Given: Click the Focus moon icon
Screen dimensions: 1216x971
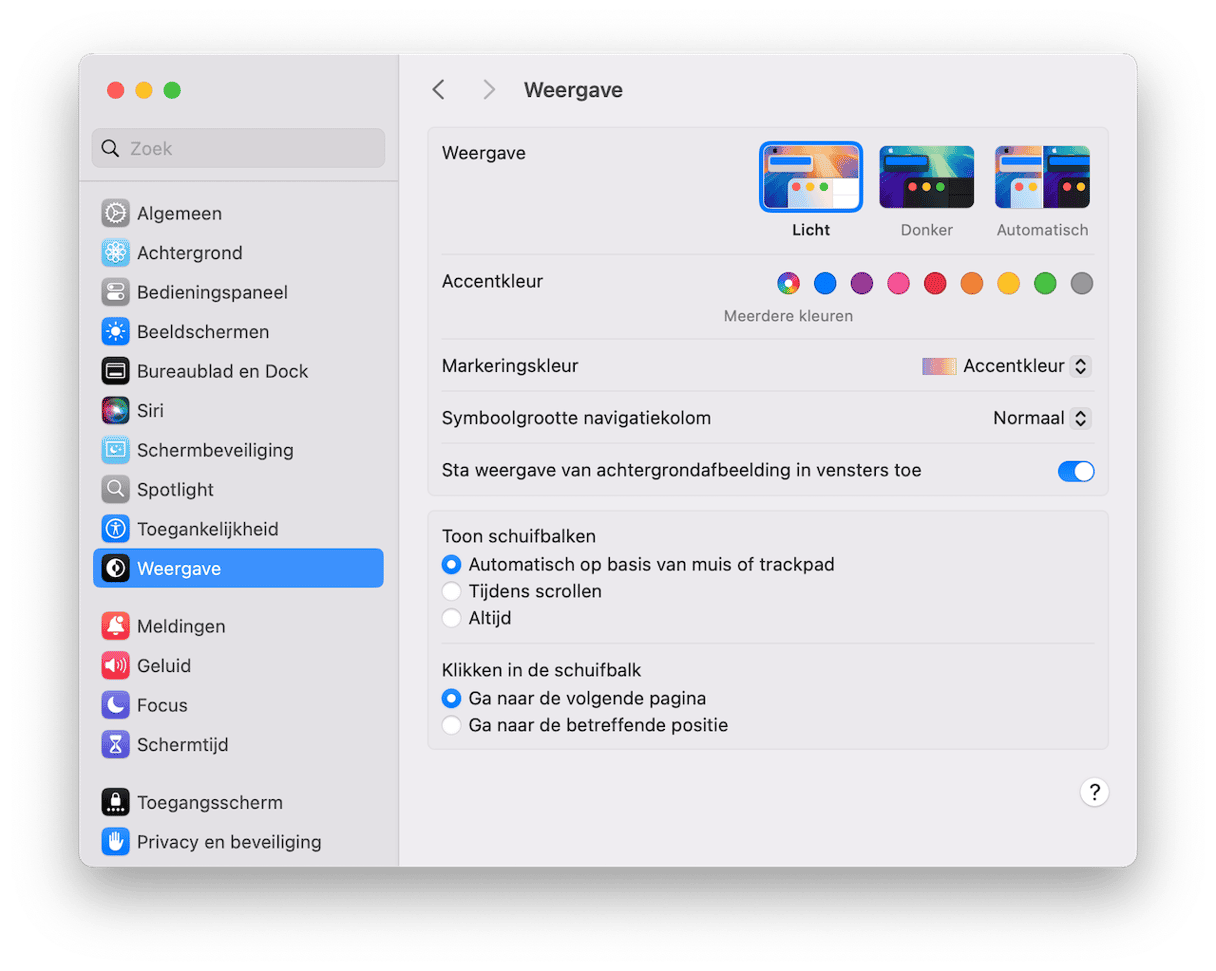Looking at the screenshot, I should pos(116,705).
